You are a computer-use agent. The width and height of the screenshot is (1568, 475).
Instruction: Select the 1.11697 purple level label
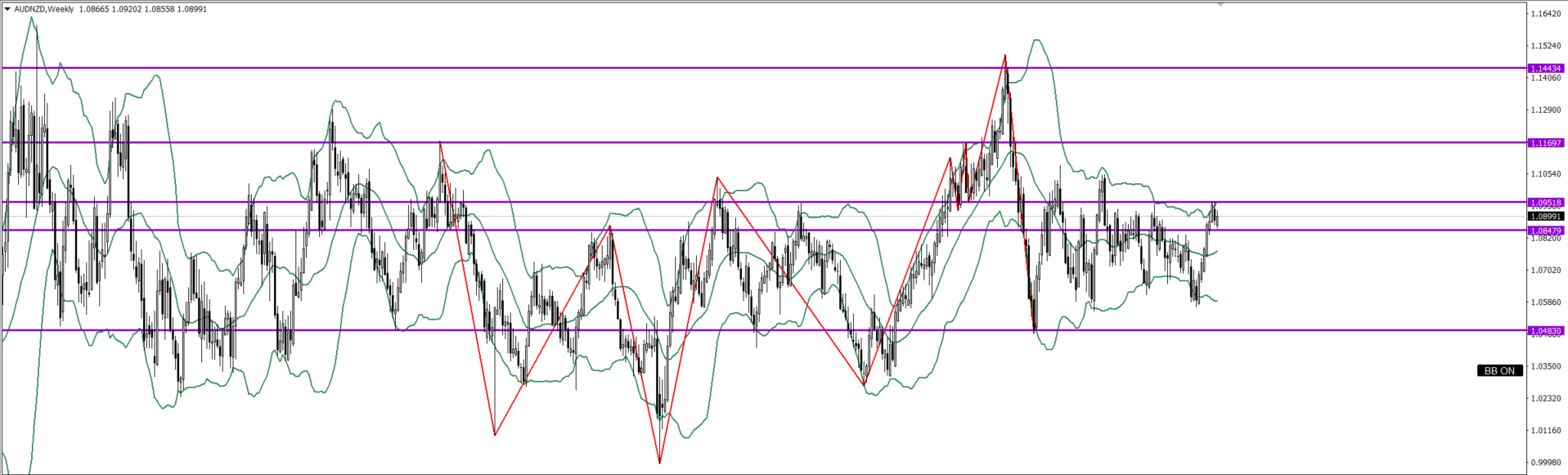coord(1546,143)
